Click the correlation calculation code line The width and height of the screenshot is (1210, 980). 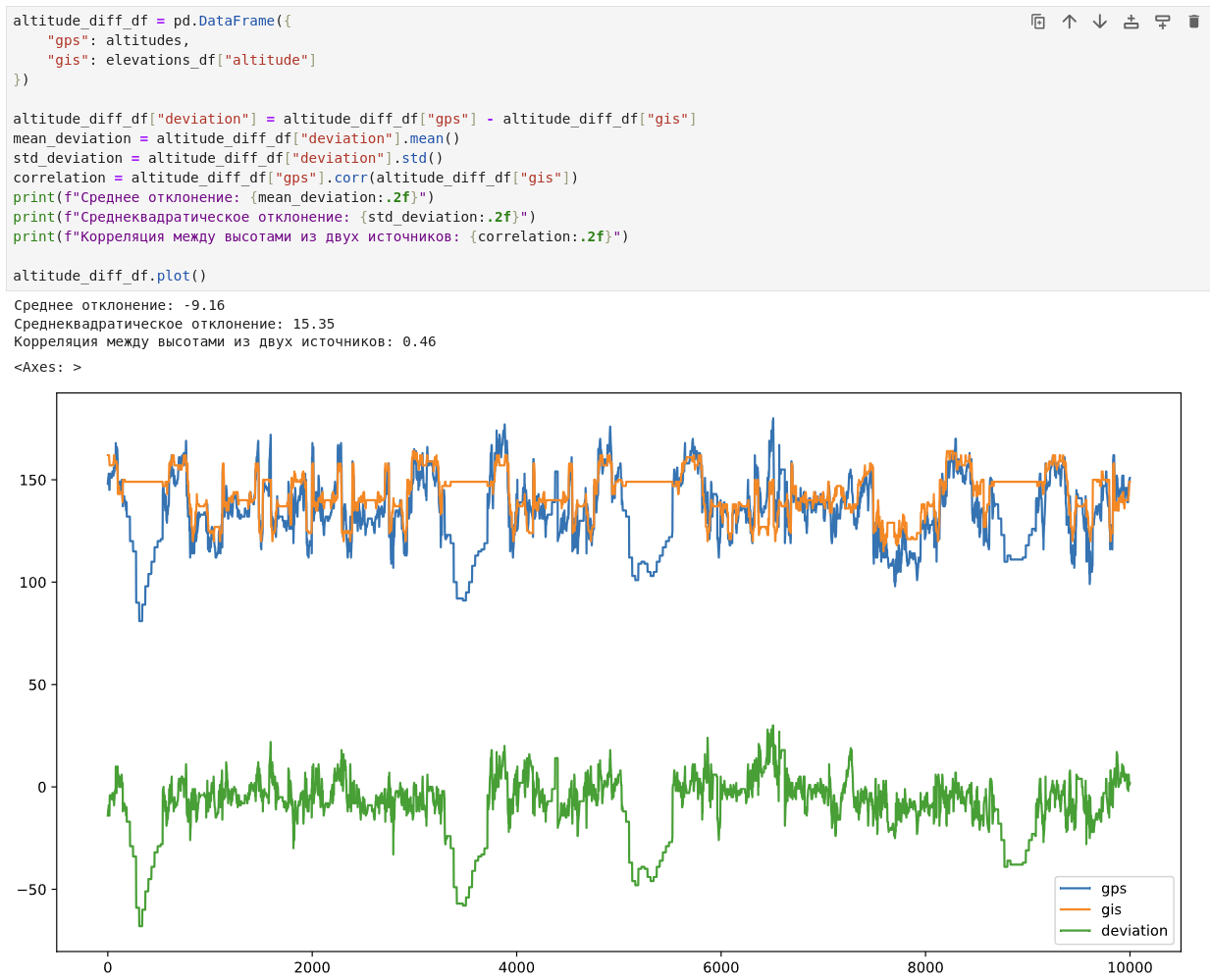(295, 178)
